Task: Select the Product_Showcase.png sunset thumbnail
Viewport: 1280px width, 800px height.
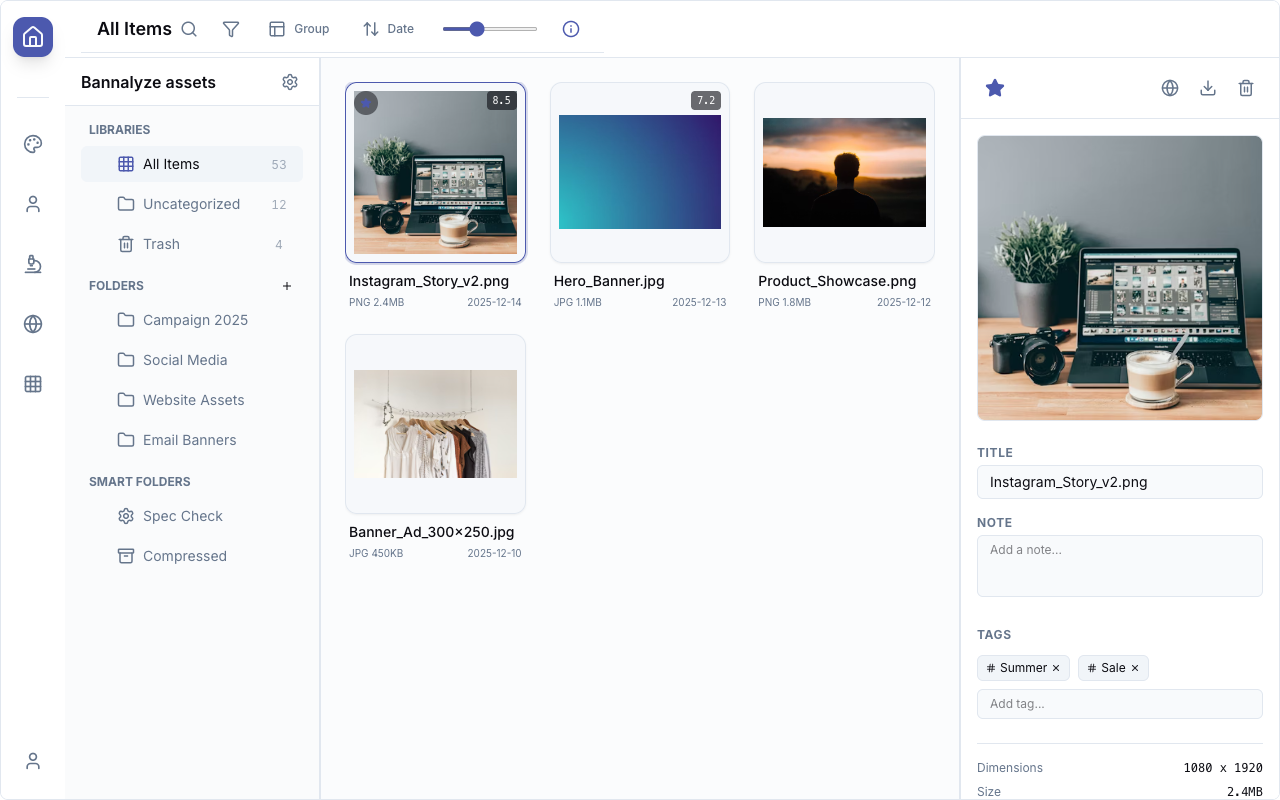Action: tap(844, 172)
